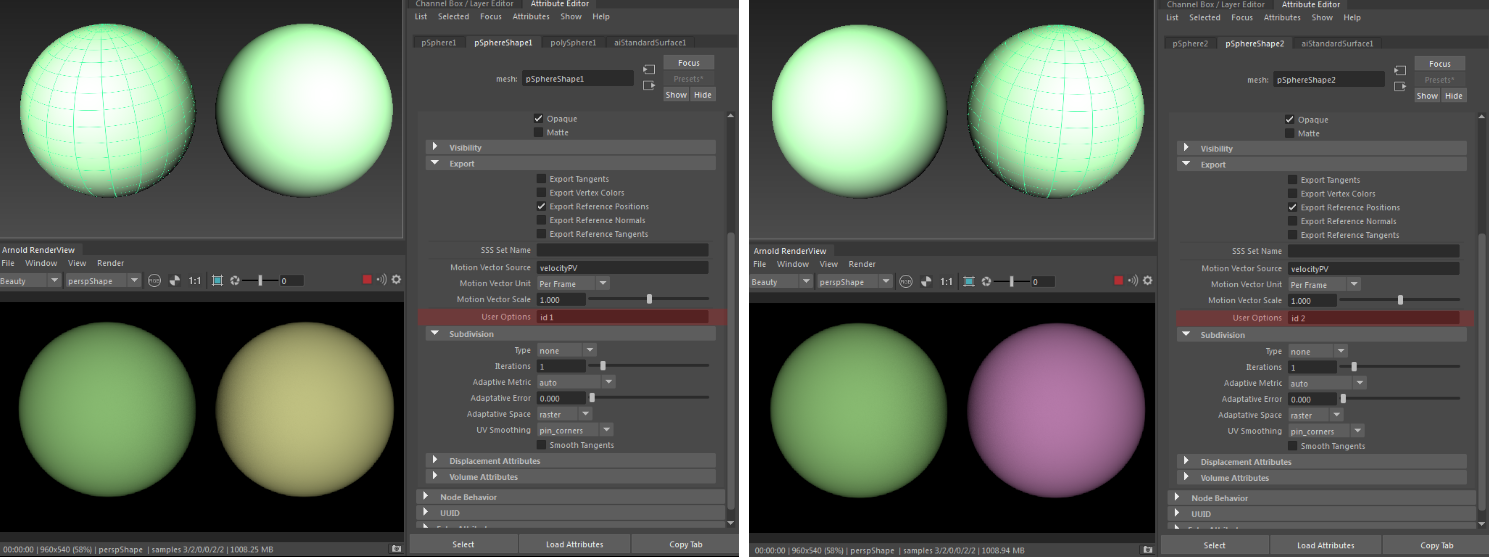This screenshot has width=1489, height=557.
Task: Open Attributes menu in left Attribute Editor
Action: coord(531,17)
